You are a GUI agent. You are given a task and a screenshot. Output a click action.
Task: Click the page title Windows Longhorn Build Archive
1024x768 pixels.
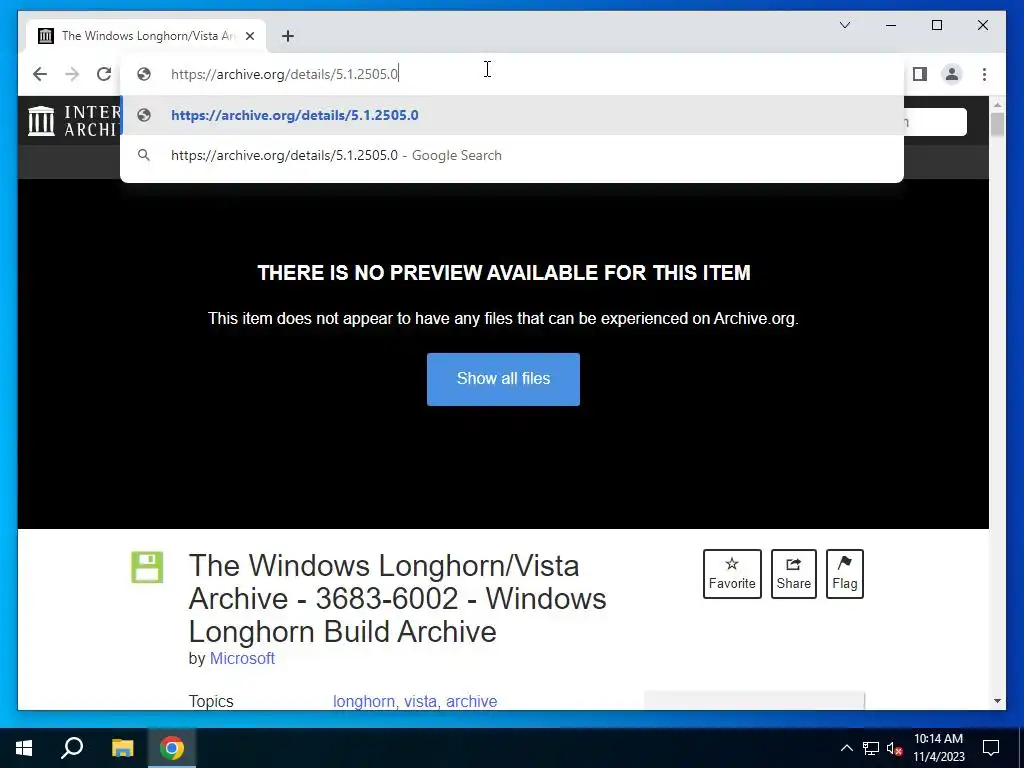pos(397,598)
